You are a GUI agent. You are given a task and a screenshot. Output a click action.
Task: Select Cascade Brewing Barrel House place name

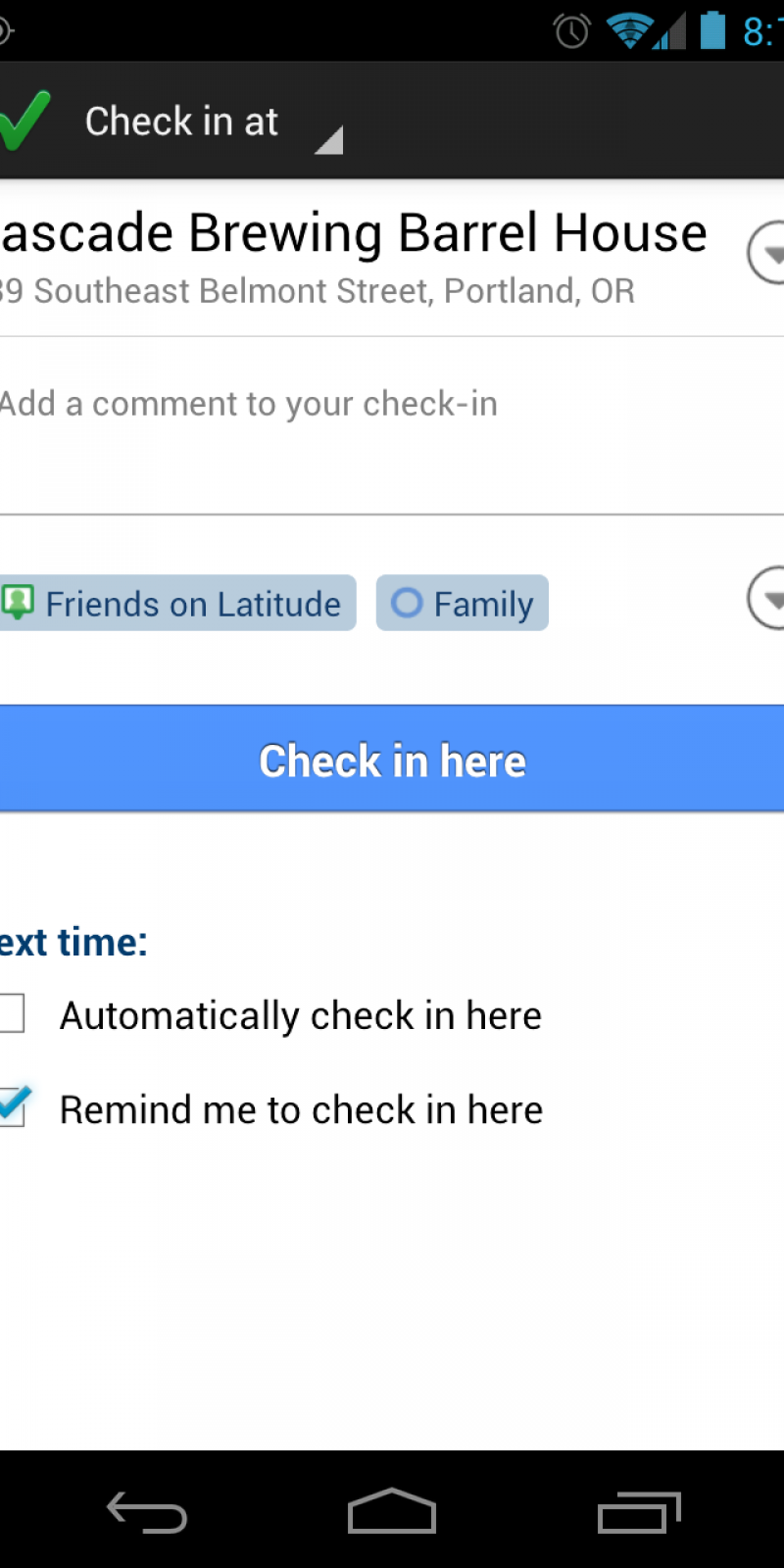point(353,233)
